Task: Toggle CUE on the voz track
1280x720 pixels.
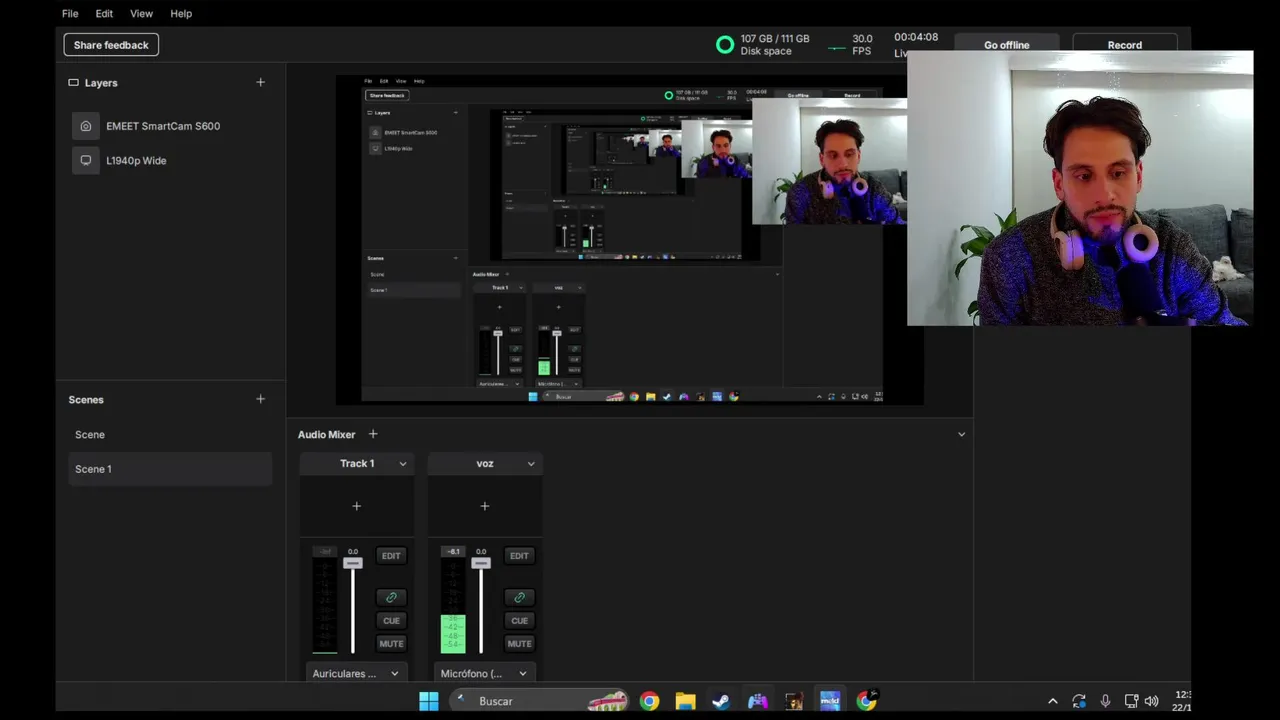Action: 519,620
